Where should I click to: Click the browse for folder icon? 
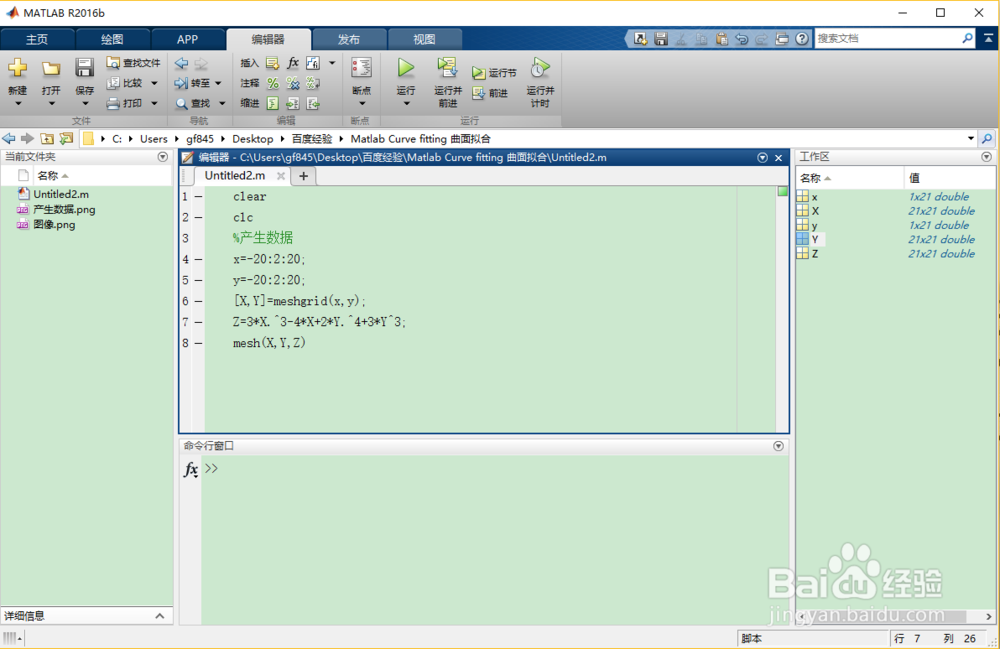click(x=66, y=138)
